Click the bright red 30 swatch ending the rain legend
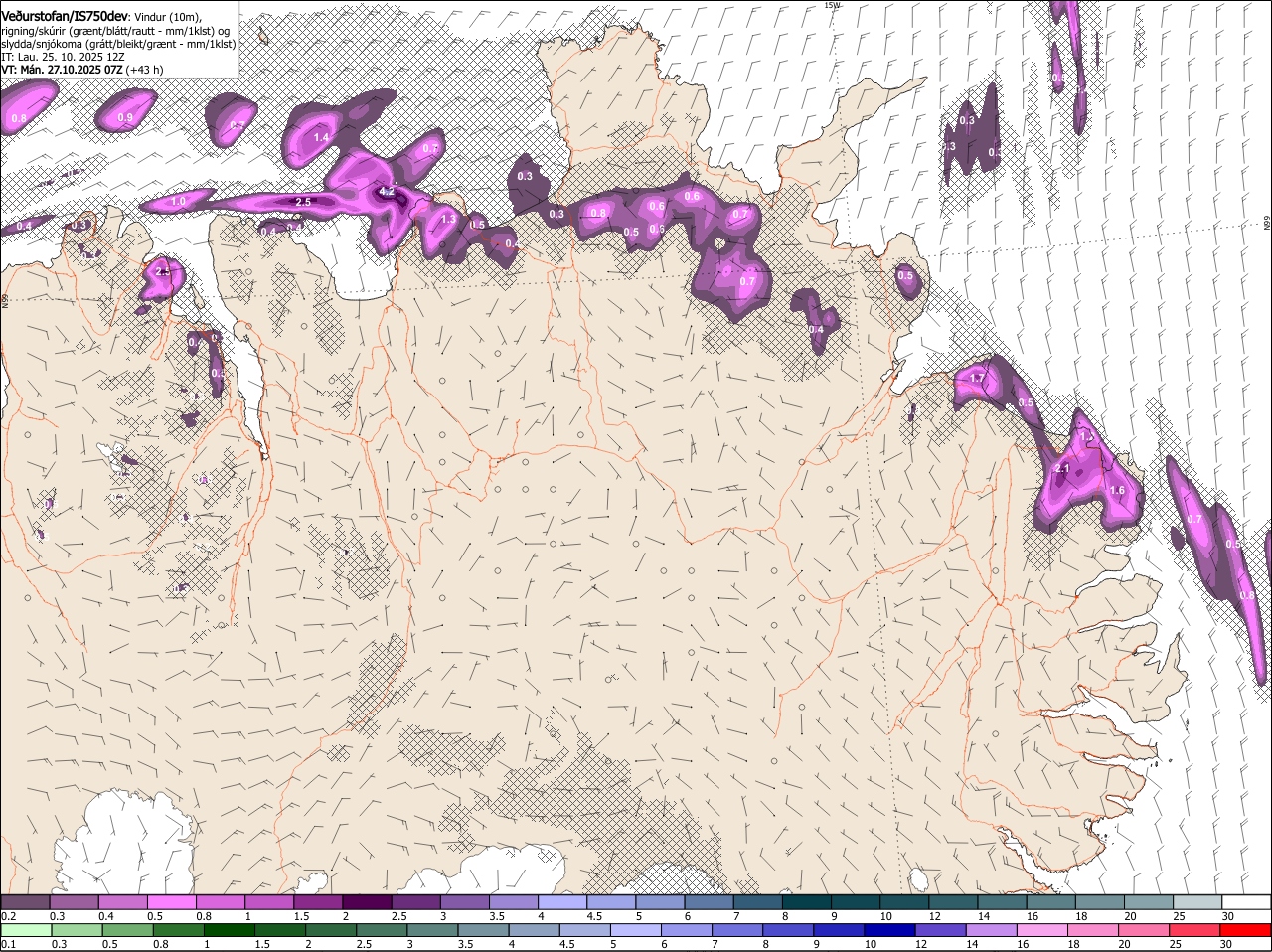 [1245, 930]
